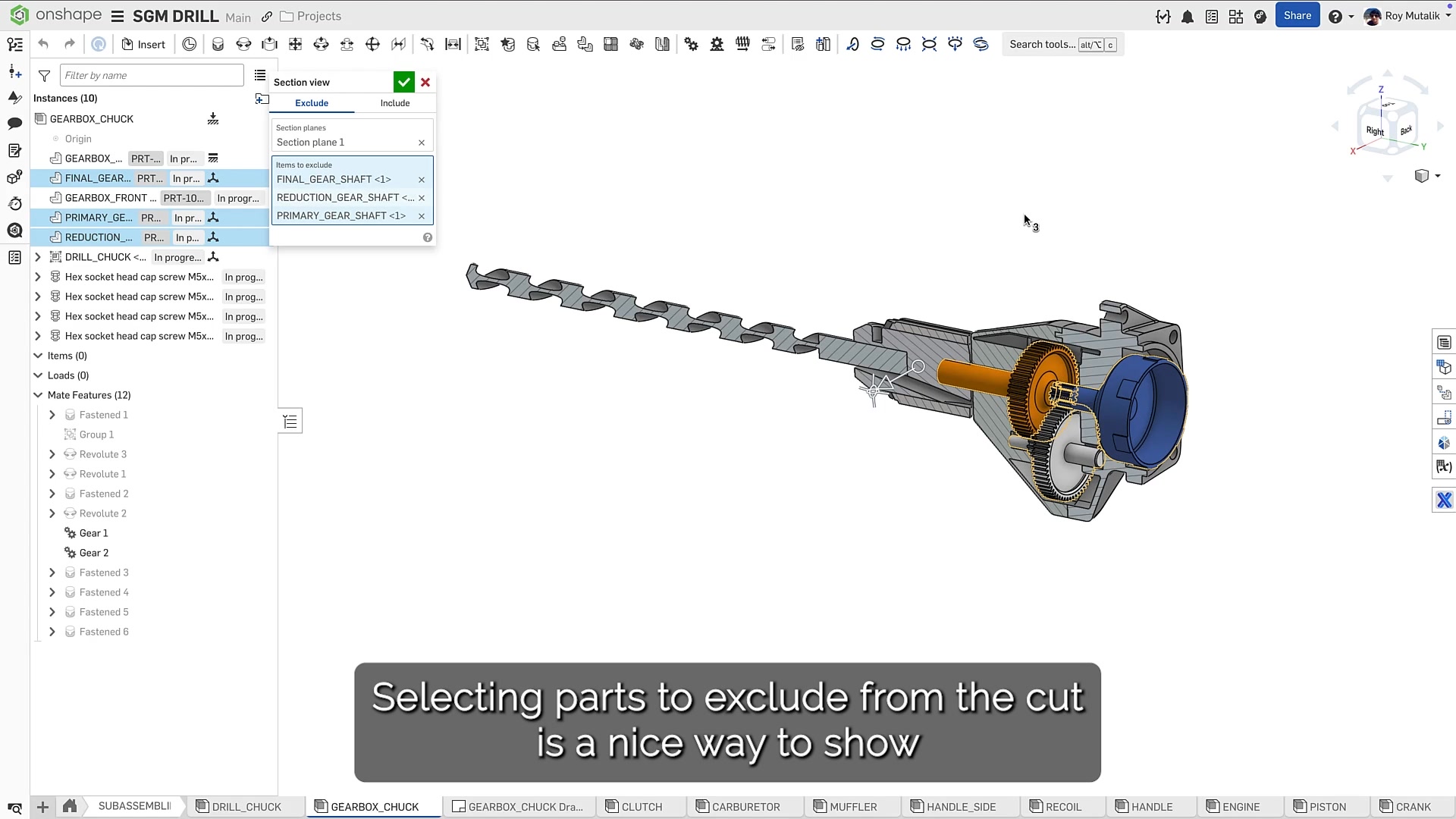Cancel Section view with red X
This screenshot has height=819, width=1456.
pos(425,82)
